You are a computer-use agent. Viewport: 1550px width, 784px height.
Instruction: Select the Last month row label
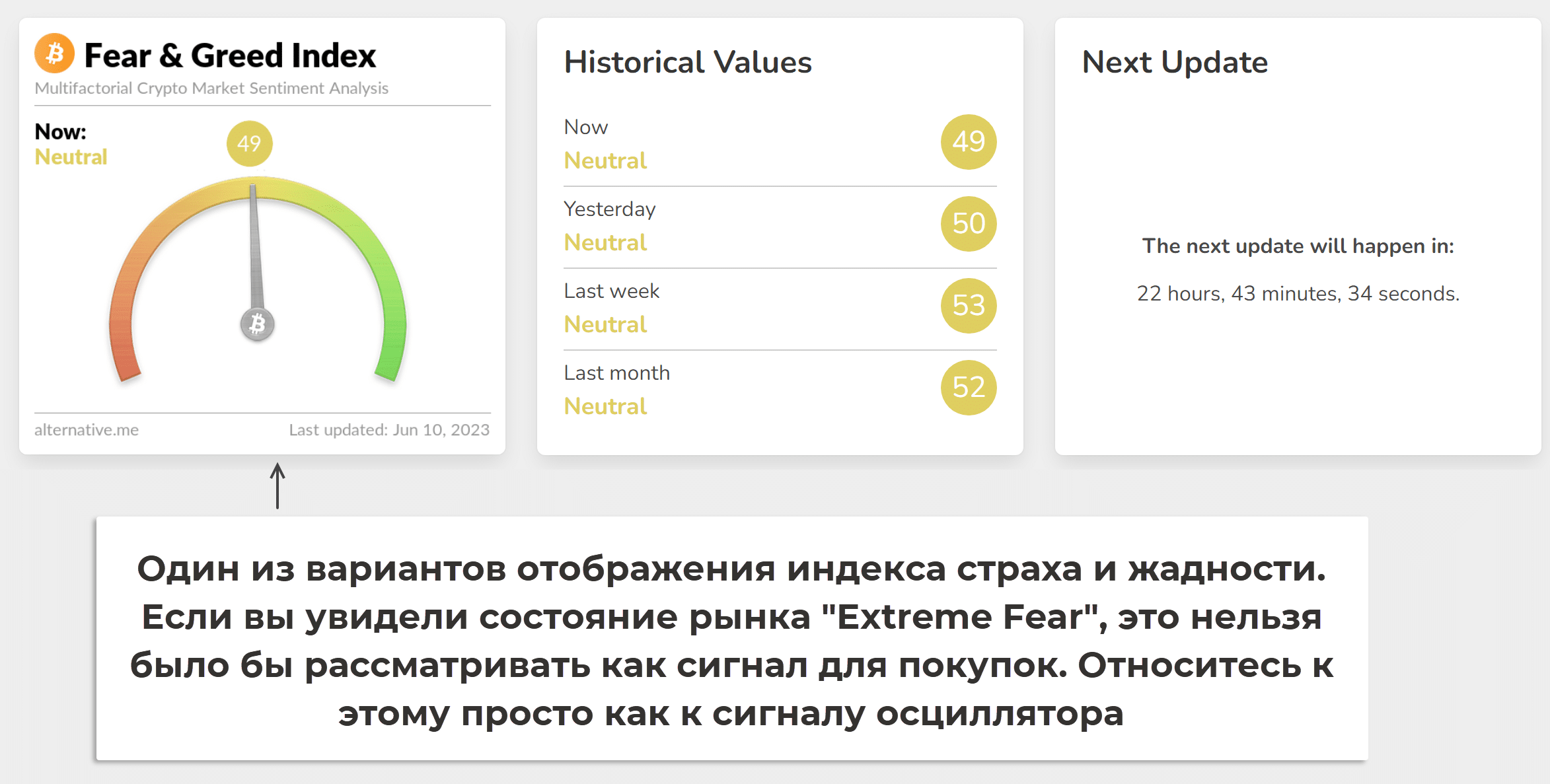point(616,373)
